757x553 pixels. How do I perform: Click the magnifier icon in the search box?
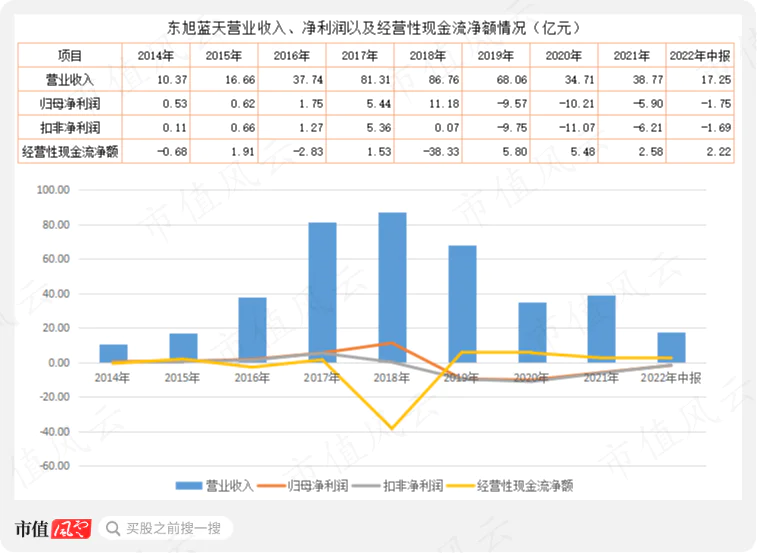[x=111, y=528]
